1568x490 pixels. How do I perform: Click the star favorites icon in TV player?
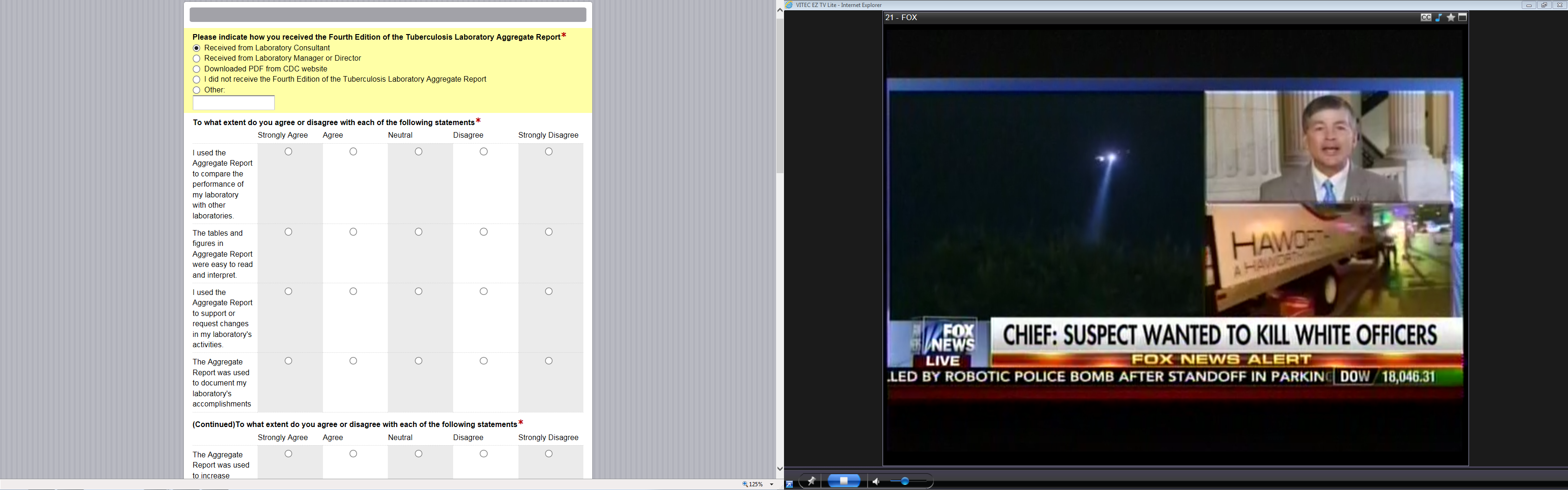tap(1451, 18)
